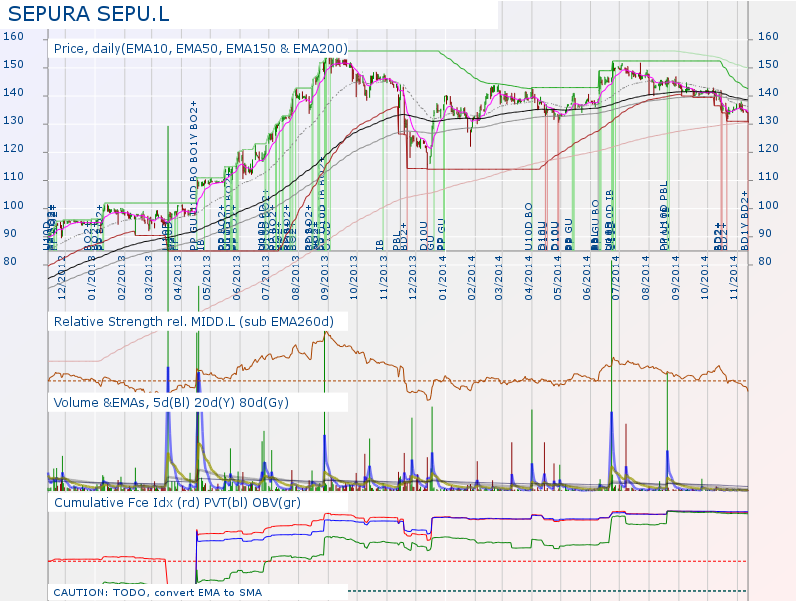Click the 08/2014 date label
This screenshot has height=602, width=796.
pos(645,278)
